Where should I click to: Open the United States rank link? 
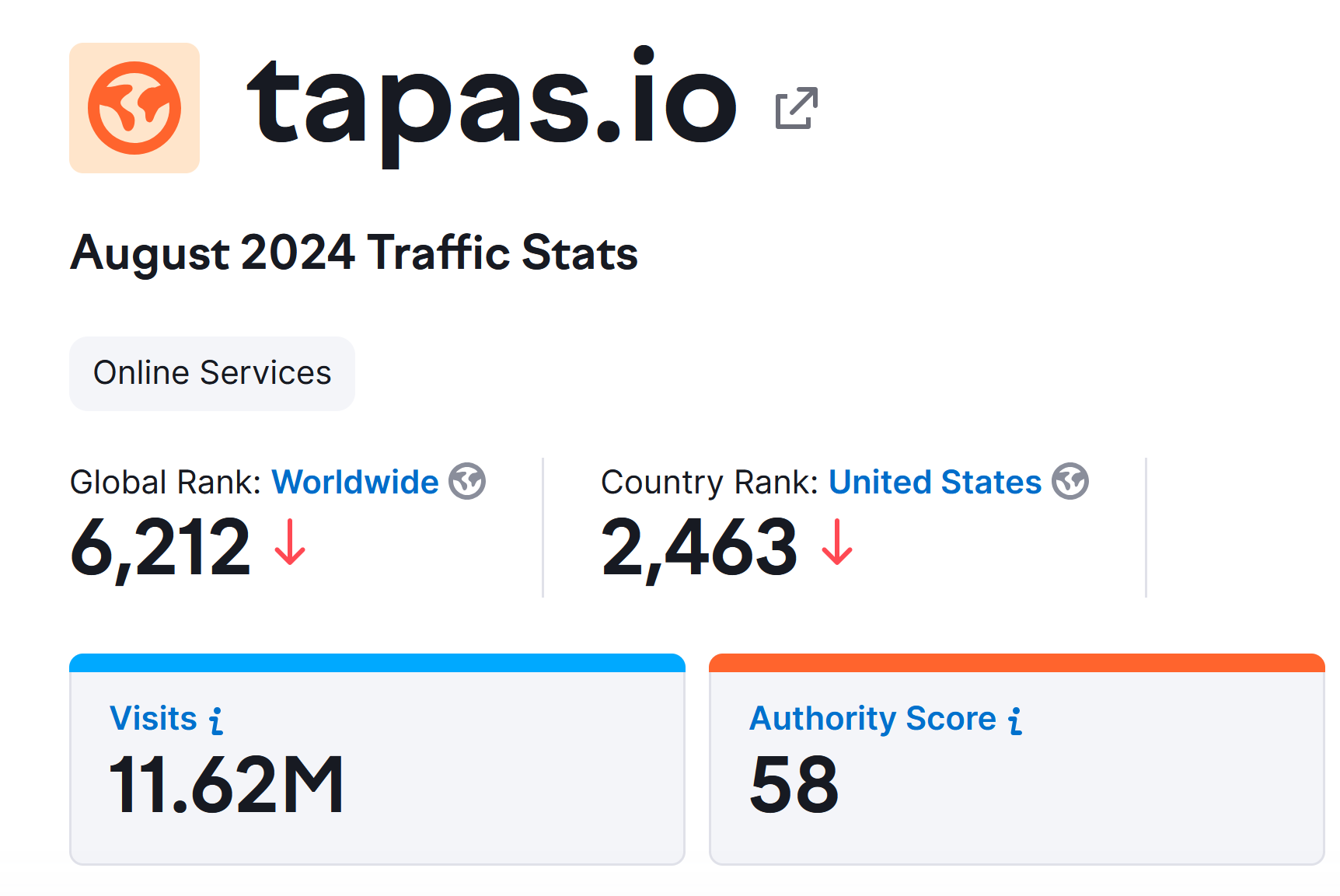coord(934,482)
